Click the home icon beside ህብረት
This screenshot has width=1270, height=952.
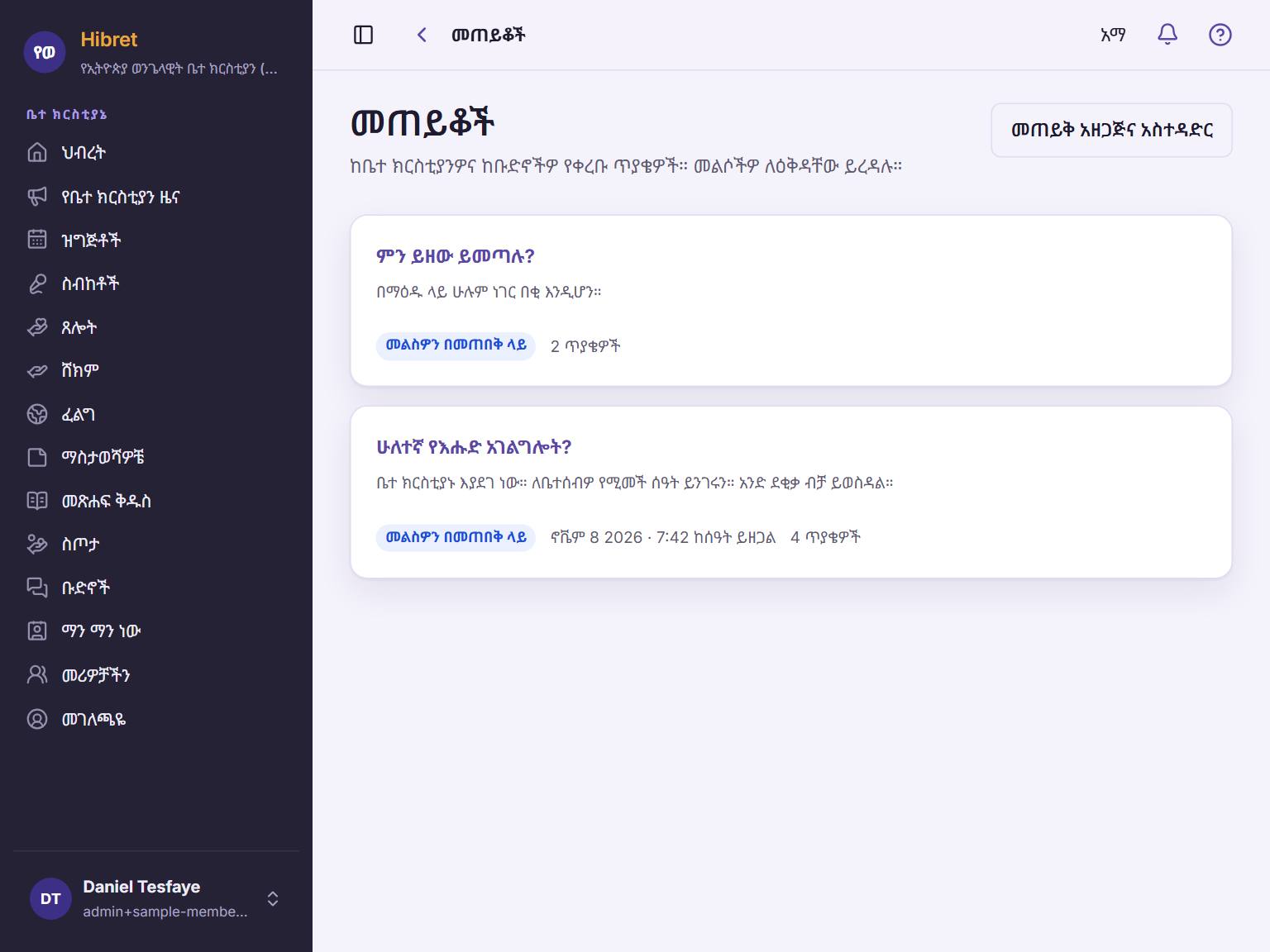click(x=37, y=152)
